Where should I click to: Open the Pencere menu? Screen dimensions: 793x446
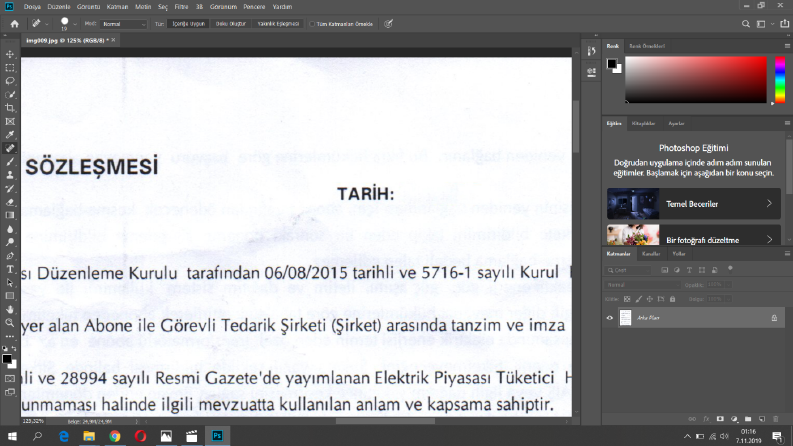click(x=254, y=7)
